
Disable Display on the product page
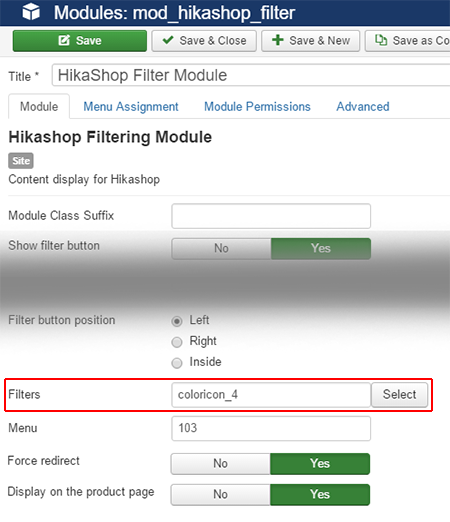[x=220, y=495]
